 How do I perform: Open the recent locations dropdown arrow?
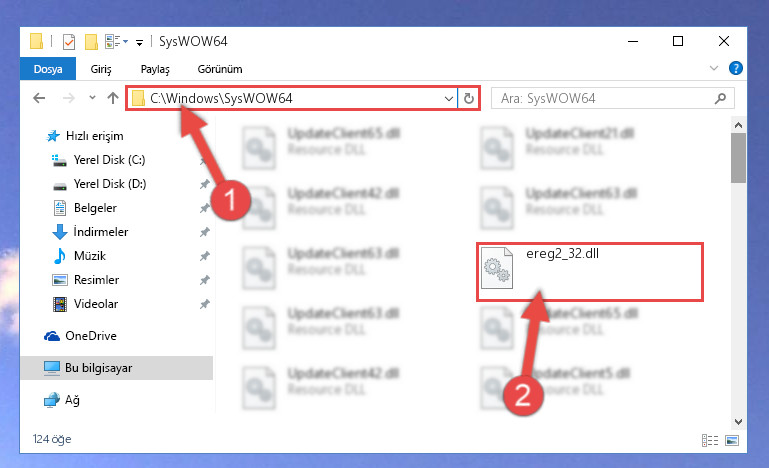point(92,98)
